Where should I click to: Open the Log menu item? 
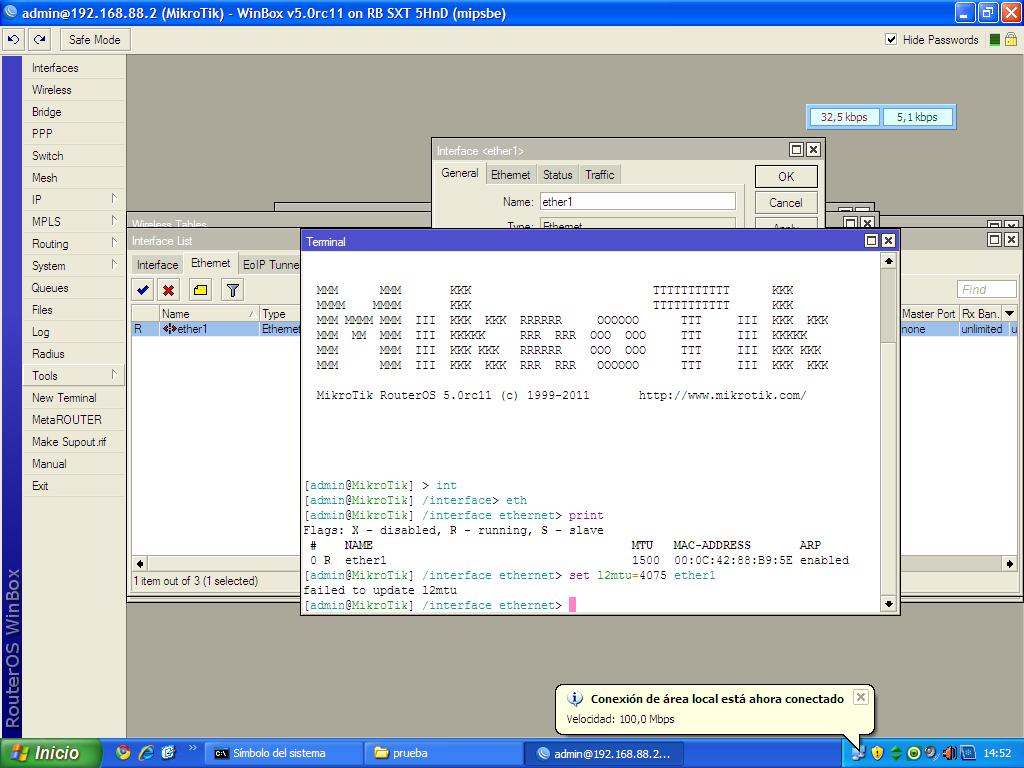73,332
